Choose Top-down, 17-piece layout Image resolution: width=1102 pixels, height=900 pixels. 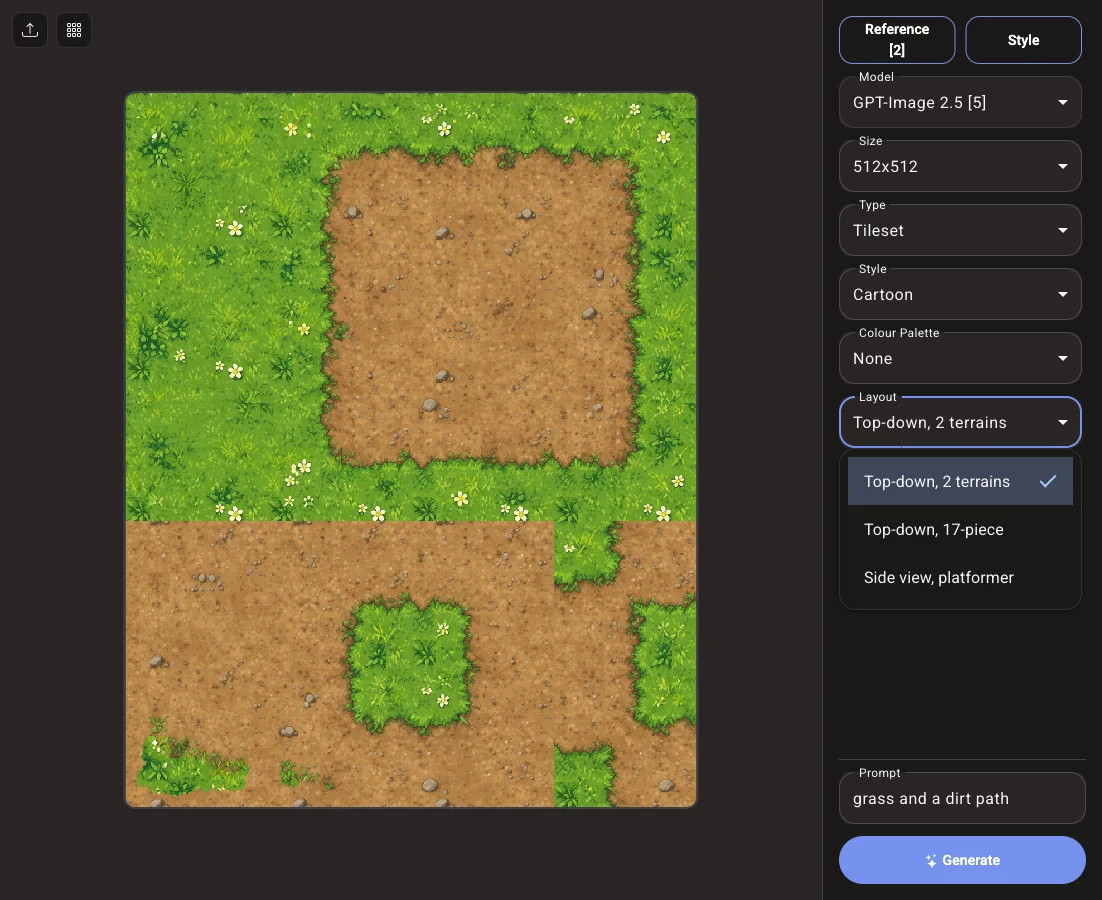click(x=960, y=530)
